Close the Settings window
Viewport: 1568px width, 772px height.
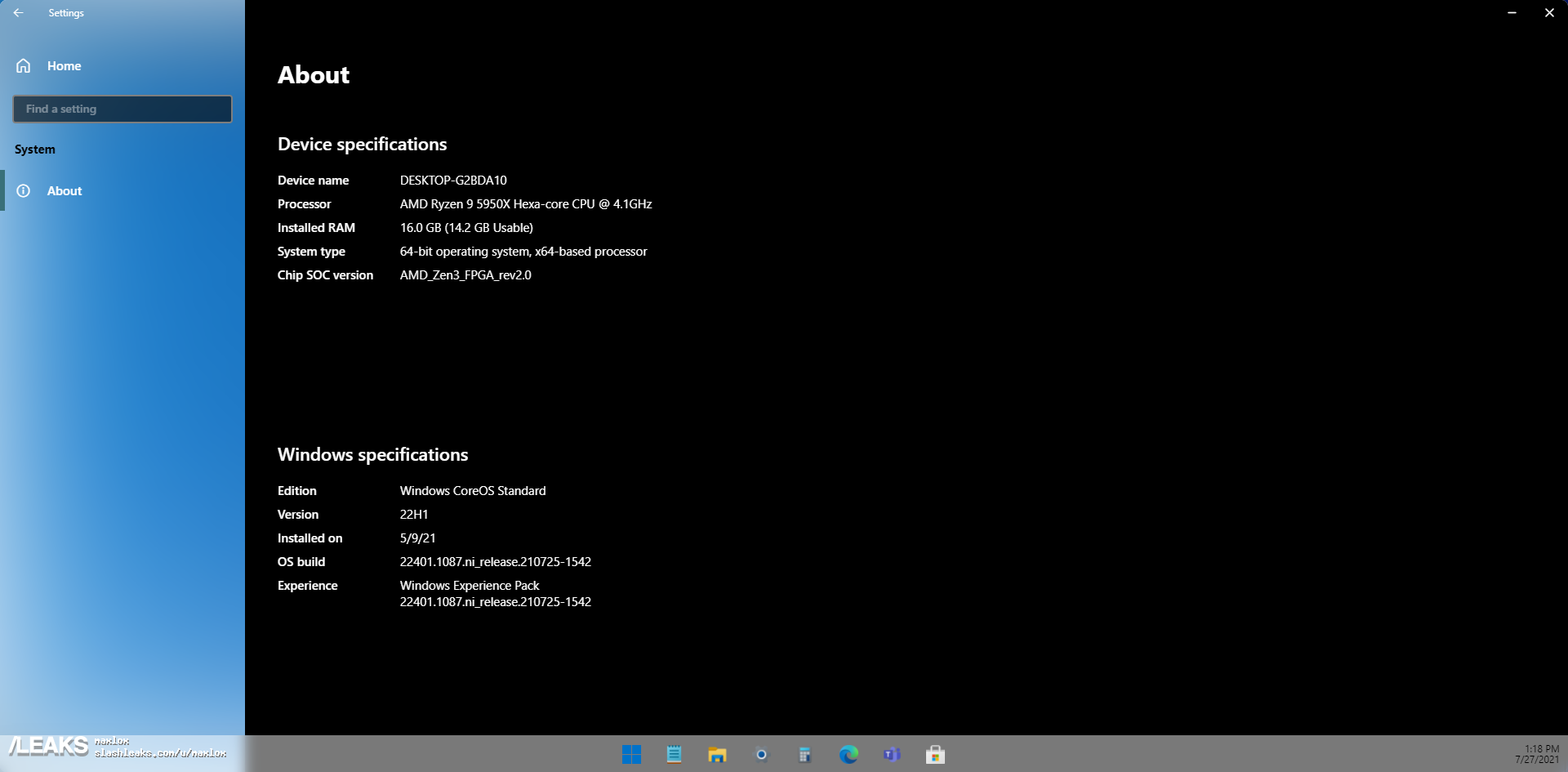coord(1549,13)
